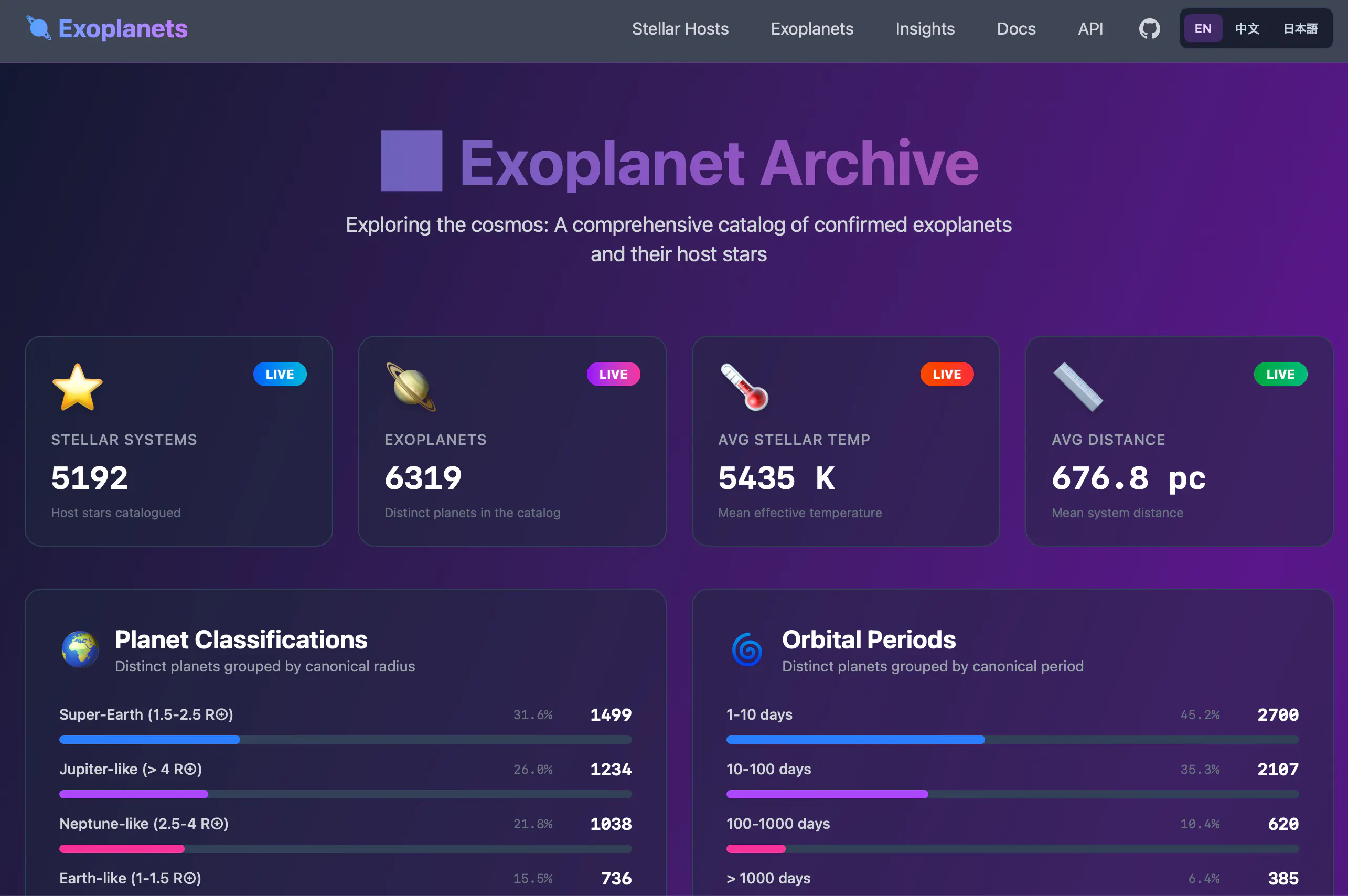Open the API nav link
The width and height of the screenshot is (1348, 896).
1090,28
